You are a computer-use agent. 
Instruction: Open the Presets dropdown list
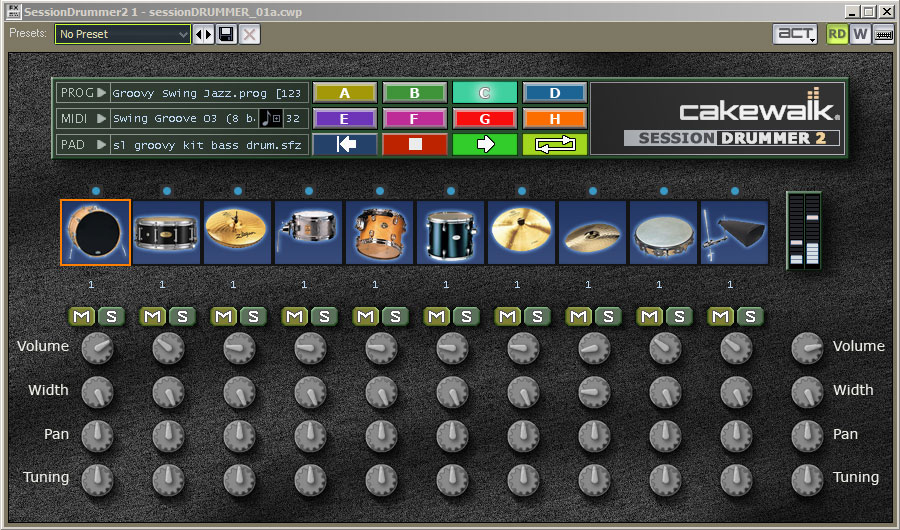[x=123, y=34]
